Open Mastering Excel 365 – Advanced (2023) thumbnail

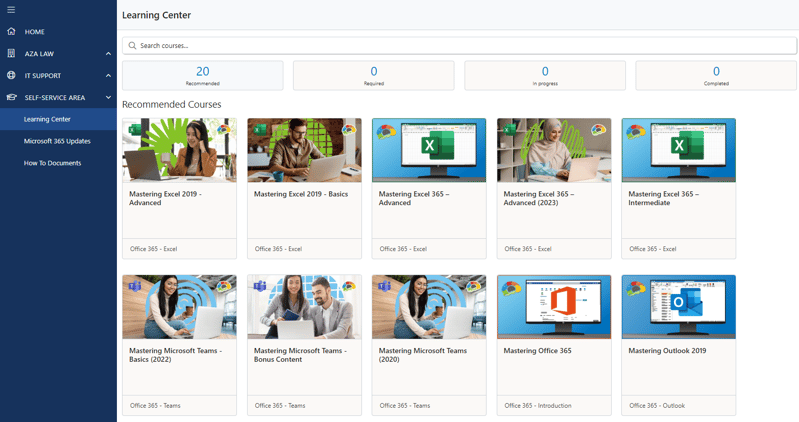[554, 150]
